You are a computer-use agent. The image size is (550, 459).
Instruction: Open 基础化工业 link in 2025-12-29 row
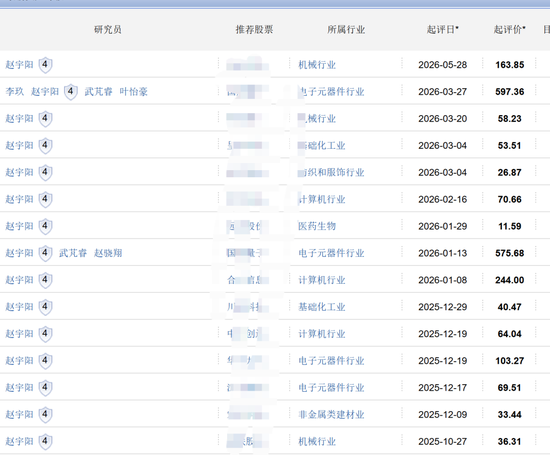pos(322,307)
